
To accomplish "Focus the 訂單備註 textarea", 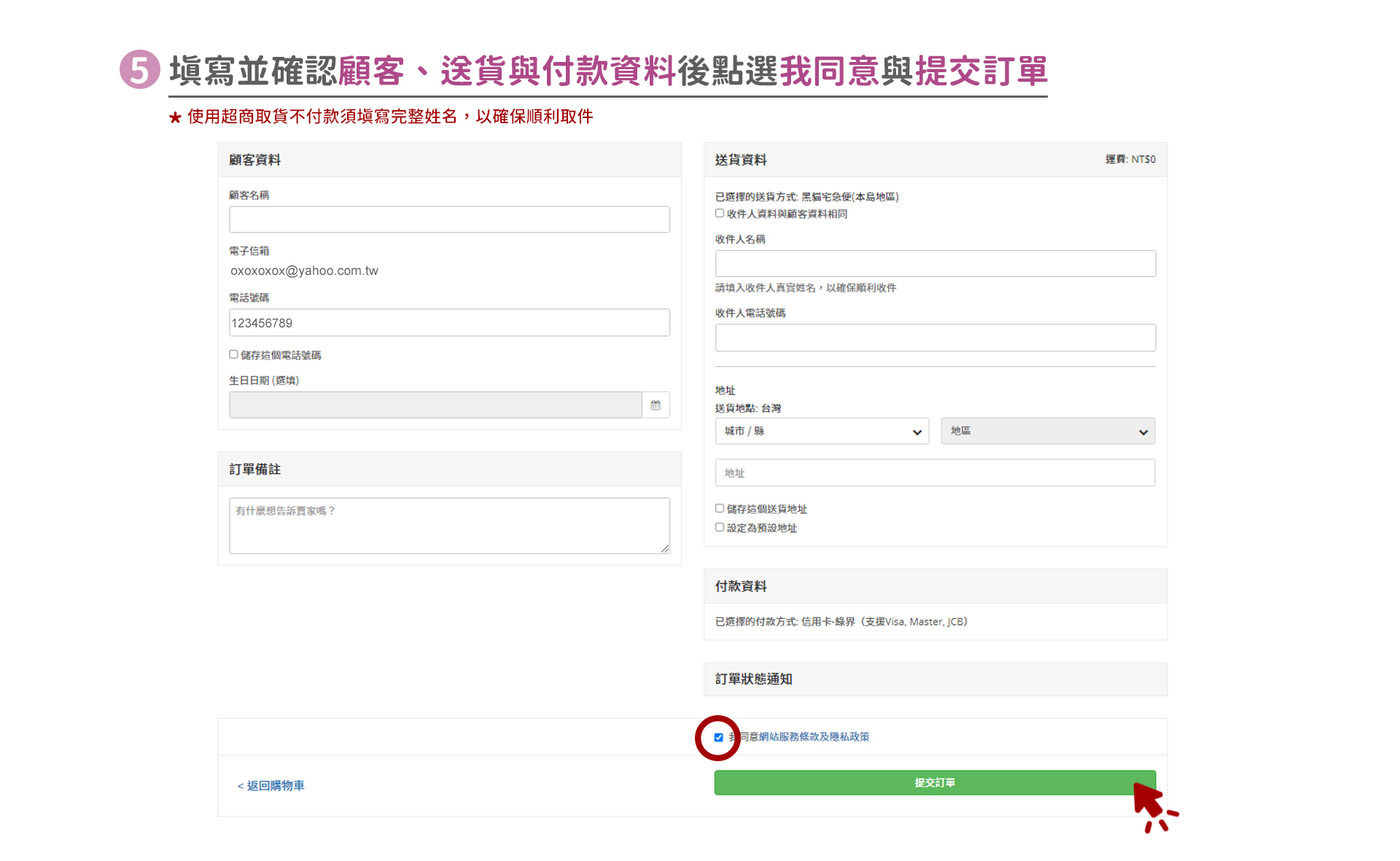I will [x=449, y=526].
